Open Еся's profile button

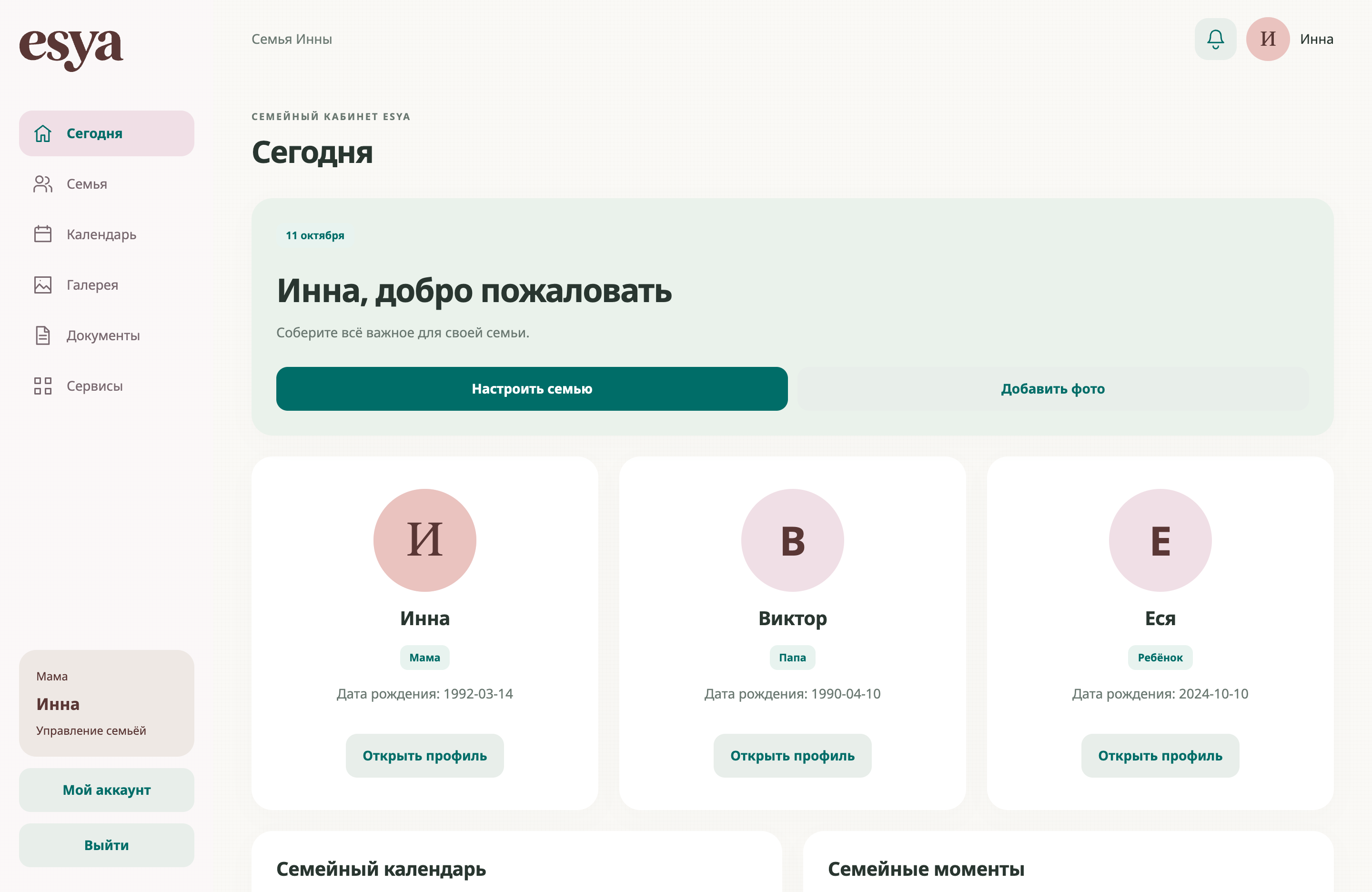pos(1160,755)
